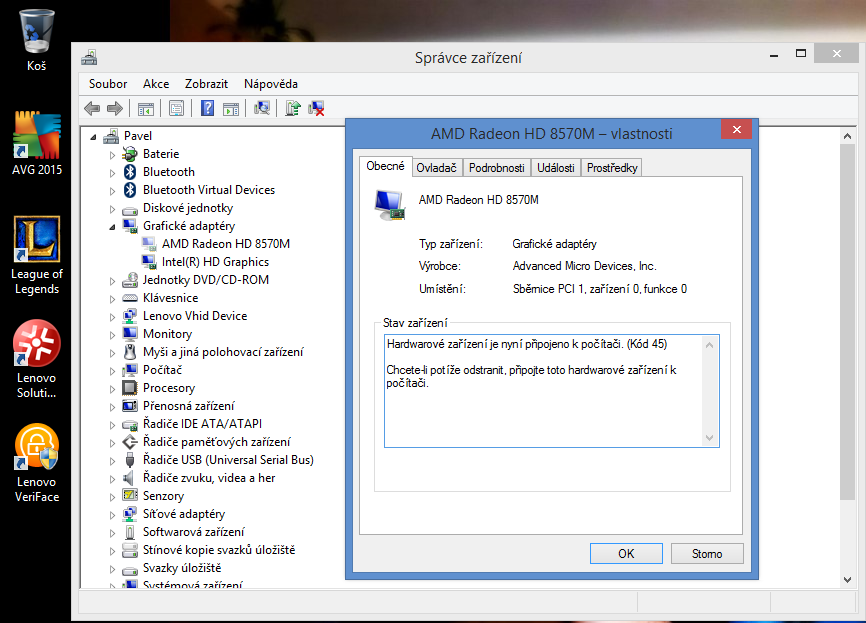Click the device status box scroll-down arrow
The height and width of the screenshot is (623, 866).
[710, 438]
